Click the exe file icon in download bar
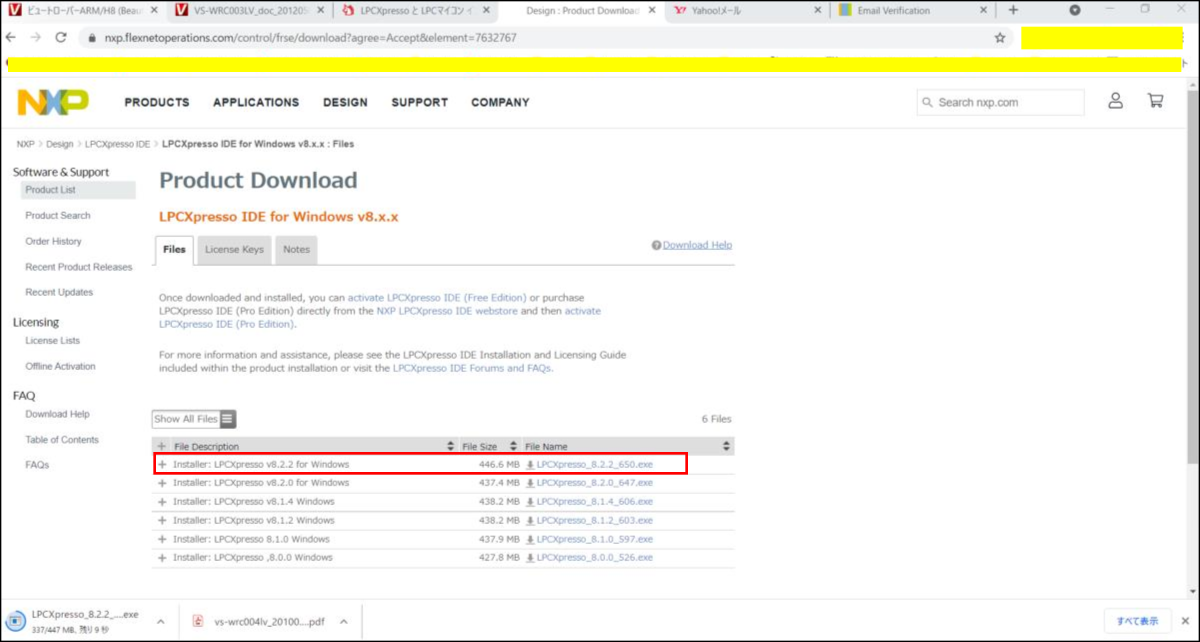The height and width of the screenshot is (642, 1200). [16, 621]
